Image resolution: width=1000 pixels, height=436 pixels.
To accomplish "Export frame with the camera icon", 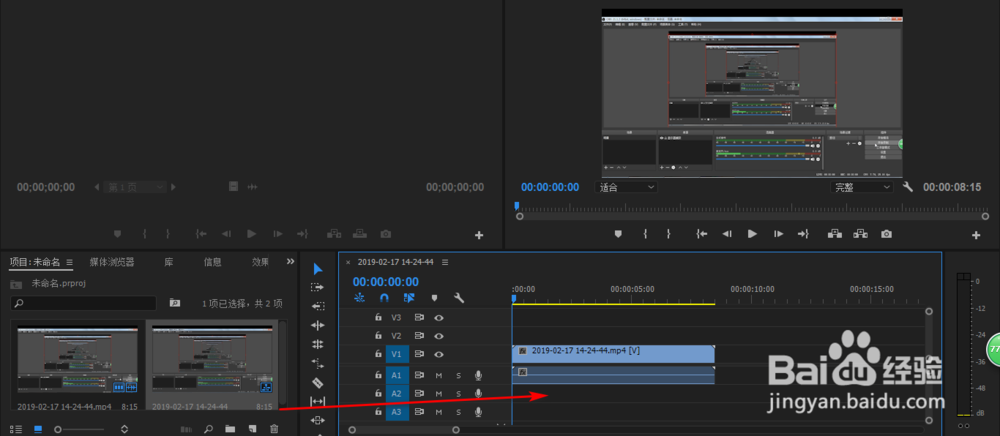I will tap(886, 234).
